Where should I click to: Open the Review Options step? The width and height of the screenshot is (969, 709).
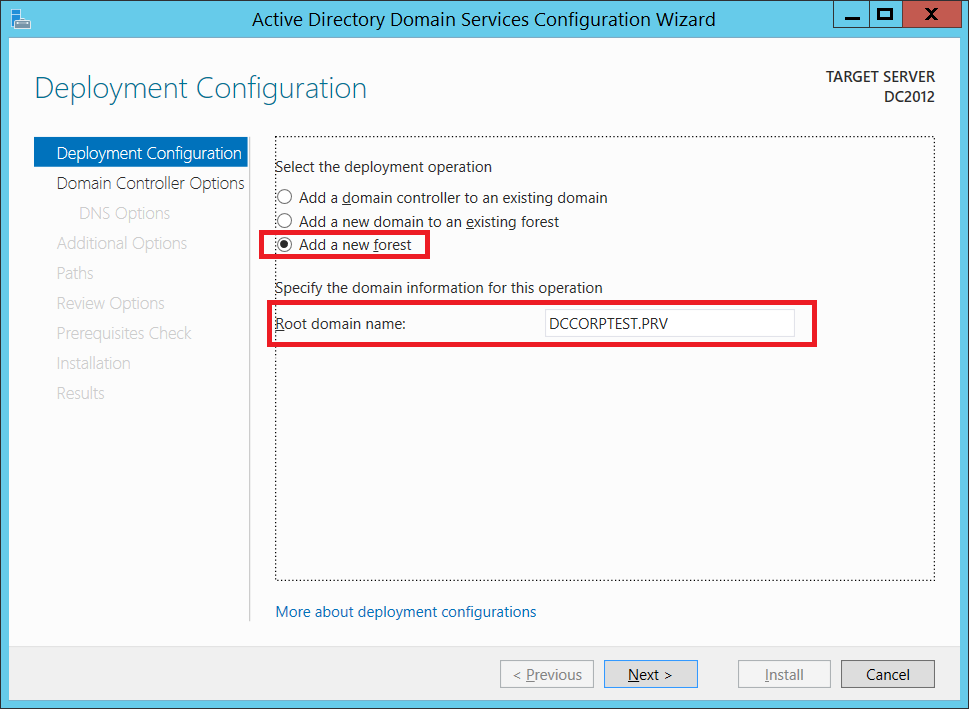(111, 304)
